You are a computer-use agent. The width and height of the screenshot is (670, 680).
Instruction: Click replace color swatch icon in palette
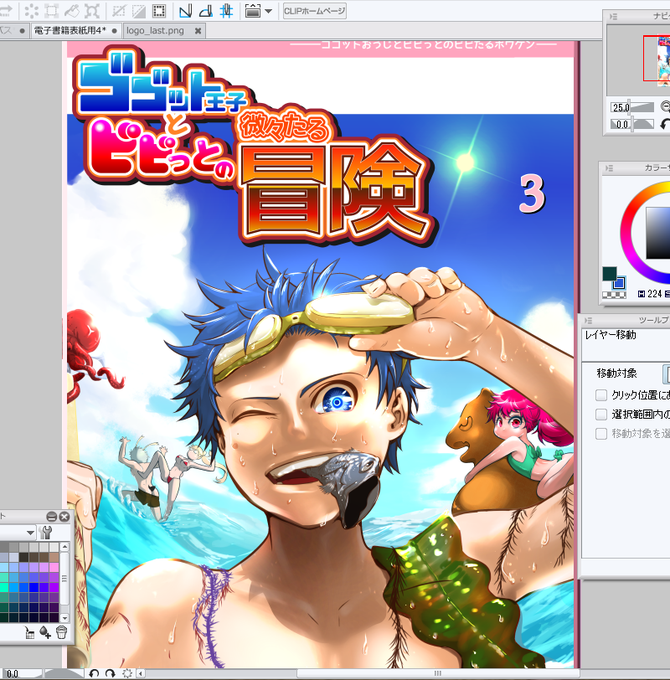tap(29, 633)
